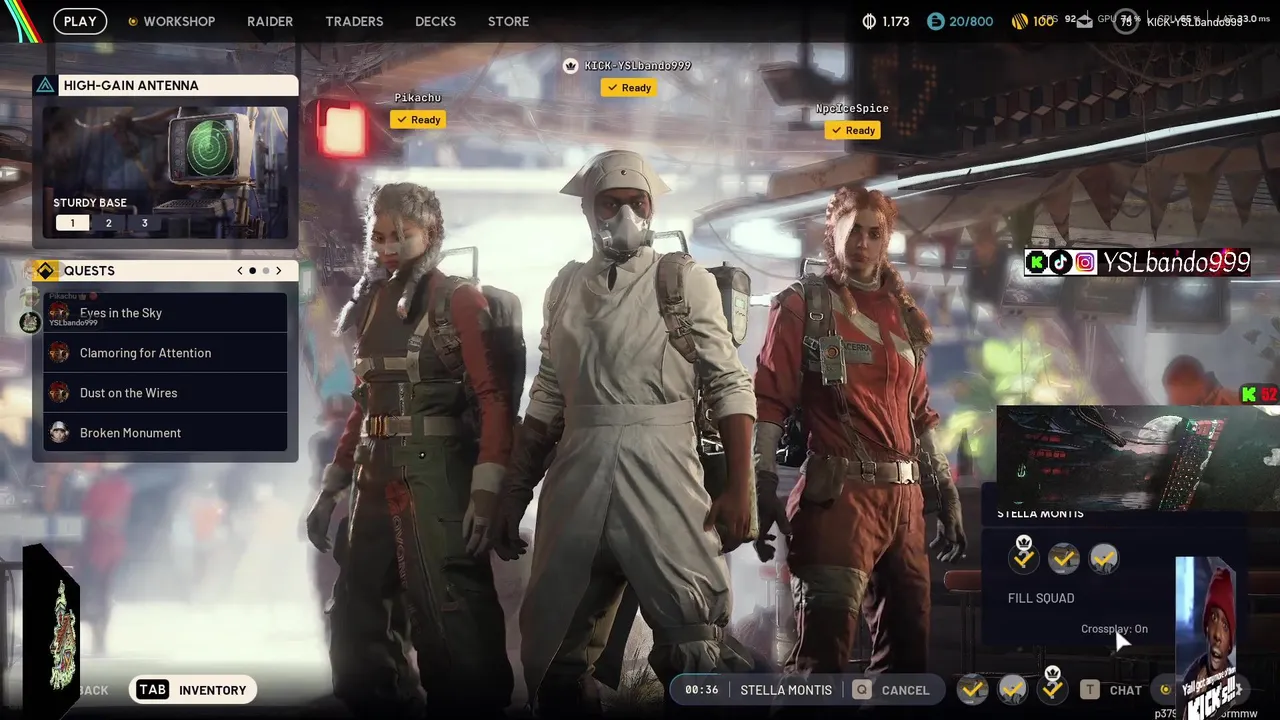Click the T key hint icon
This screenshot has width=1280, height=720.
click(x=1090, y=690)
